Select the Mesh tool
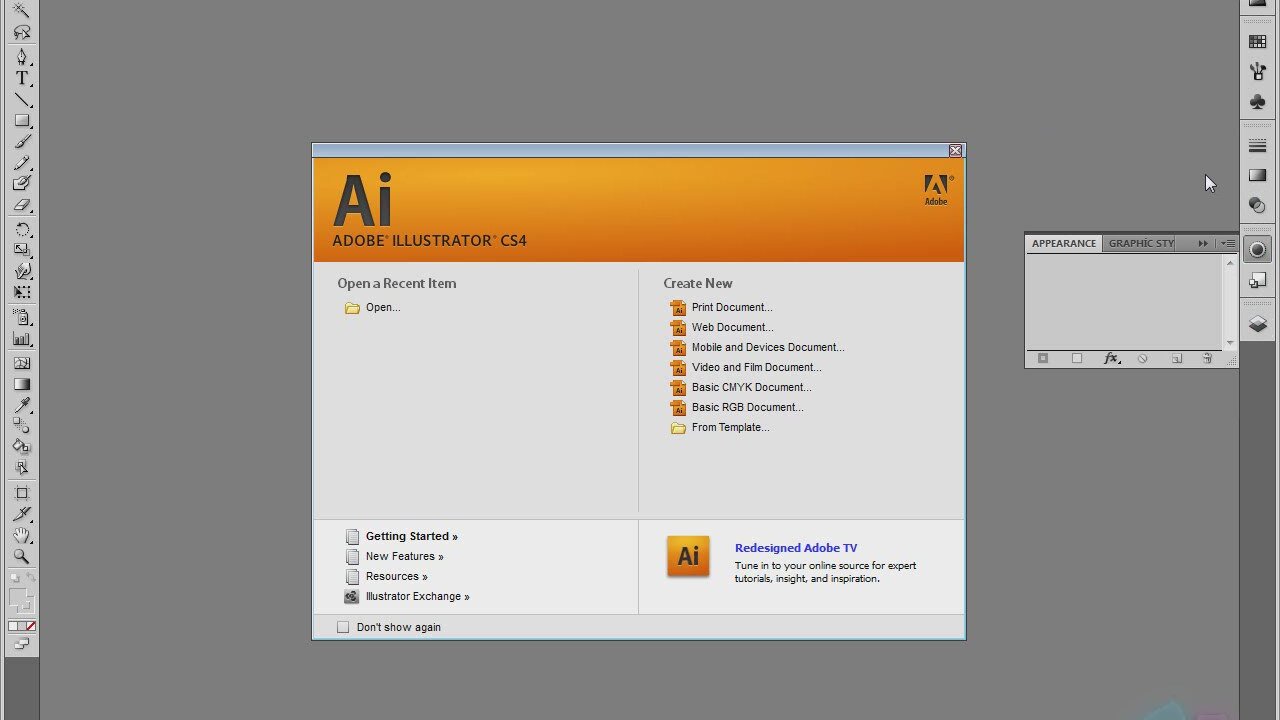This screenshot has width=1280, height=720. click(21, 363)
